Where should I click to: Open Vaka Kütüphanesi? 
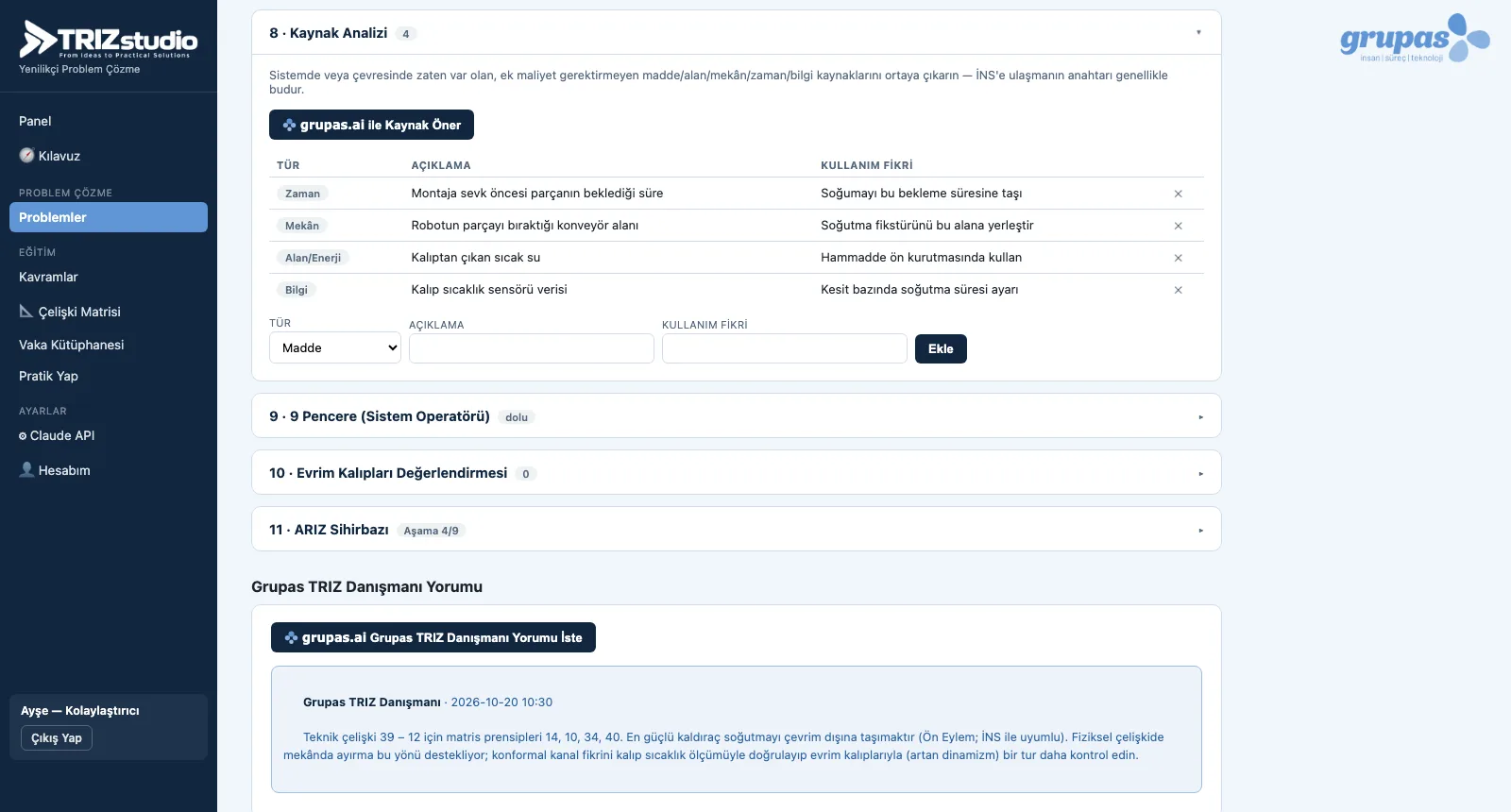(109, 345)
